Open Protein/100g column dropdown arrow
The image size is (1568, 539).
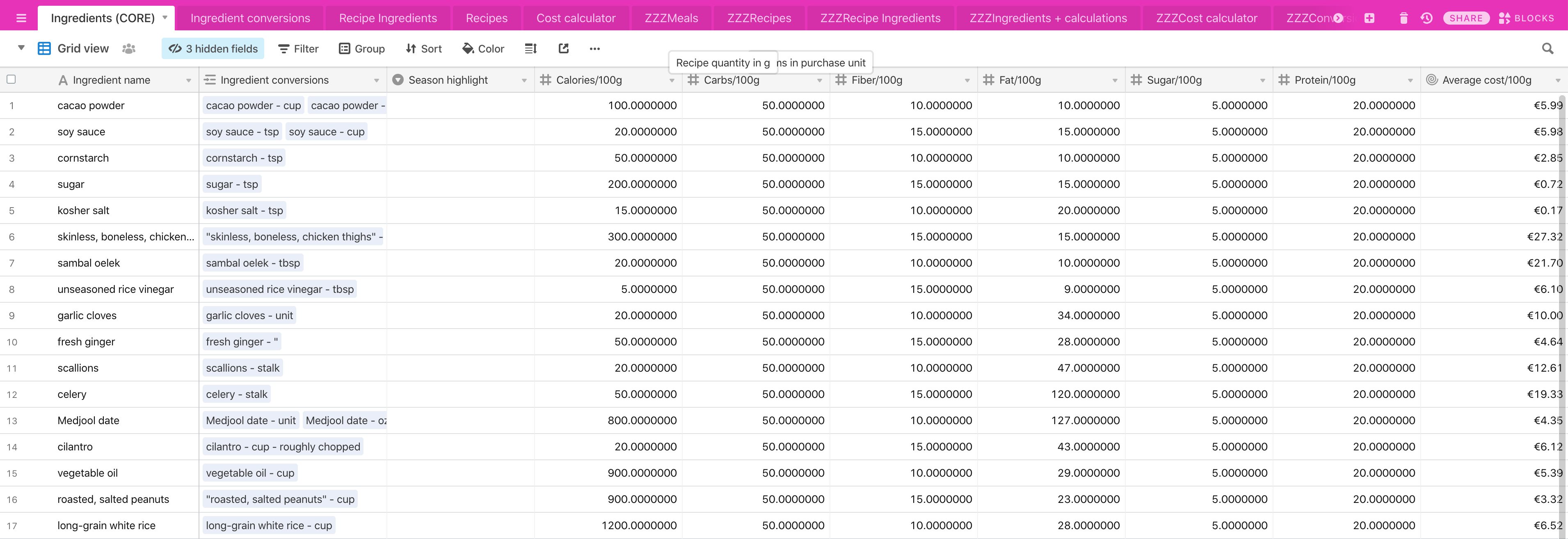pyautogui.click(x=1410, y=80)
